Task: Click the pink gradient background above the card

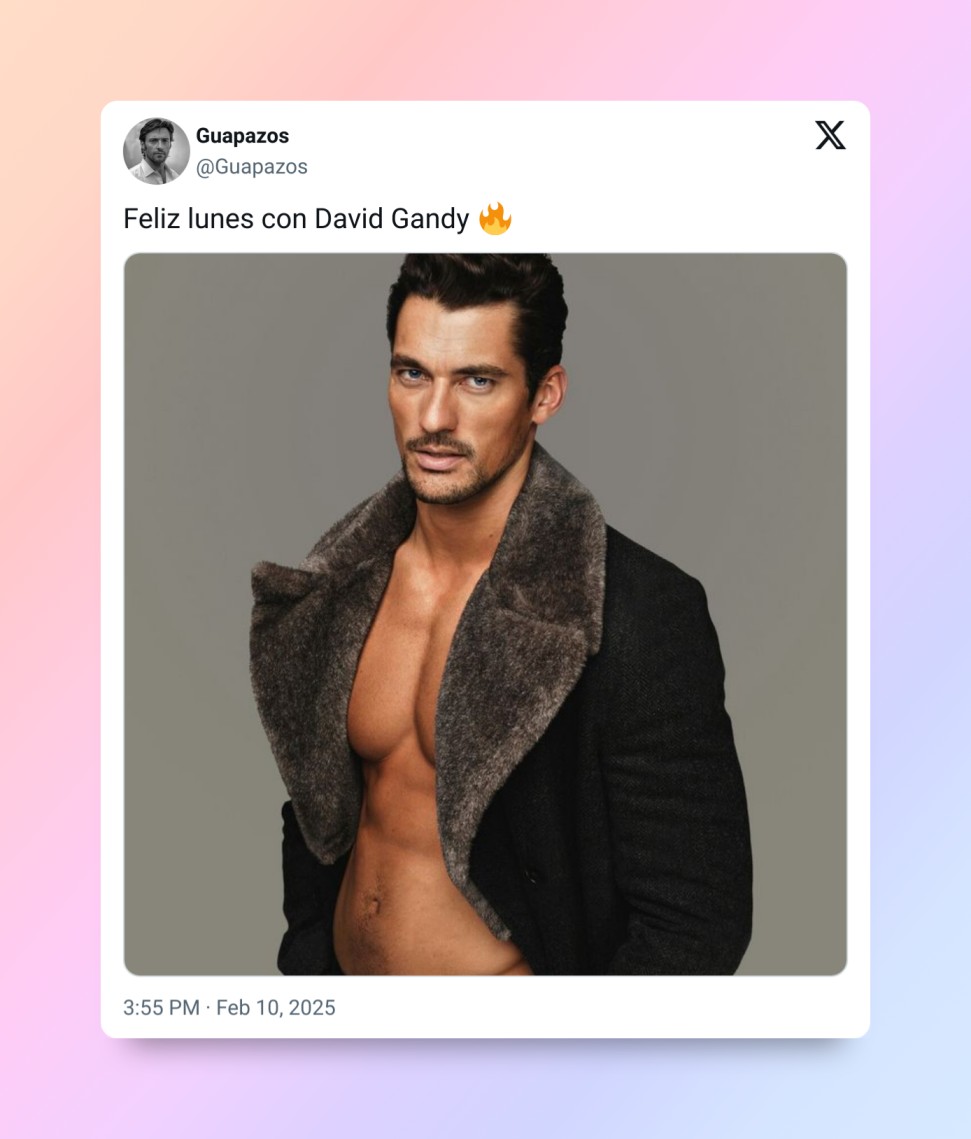Action: click(x=485, y=49)
